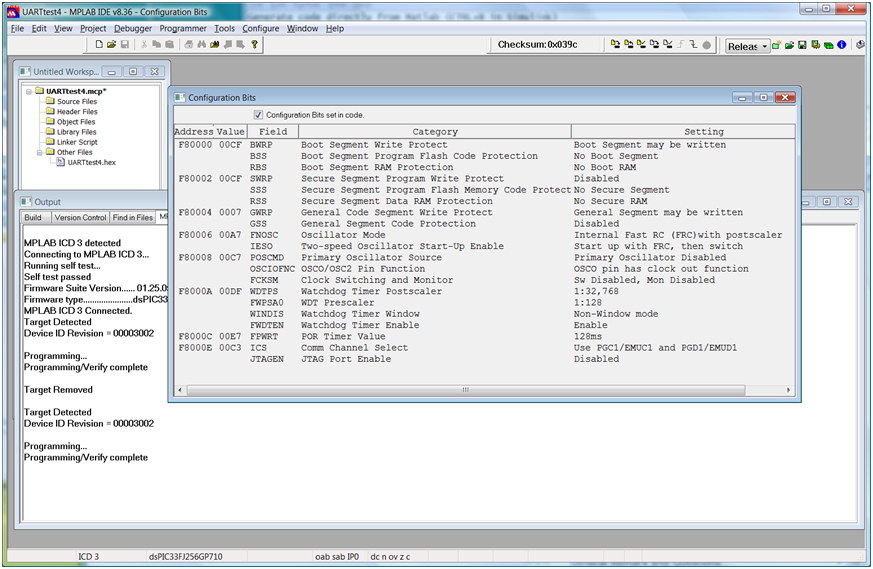This screenshot has width=873, height=569.
Task: Click the Build Options icon
Action: 816,45
